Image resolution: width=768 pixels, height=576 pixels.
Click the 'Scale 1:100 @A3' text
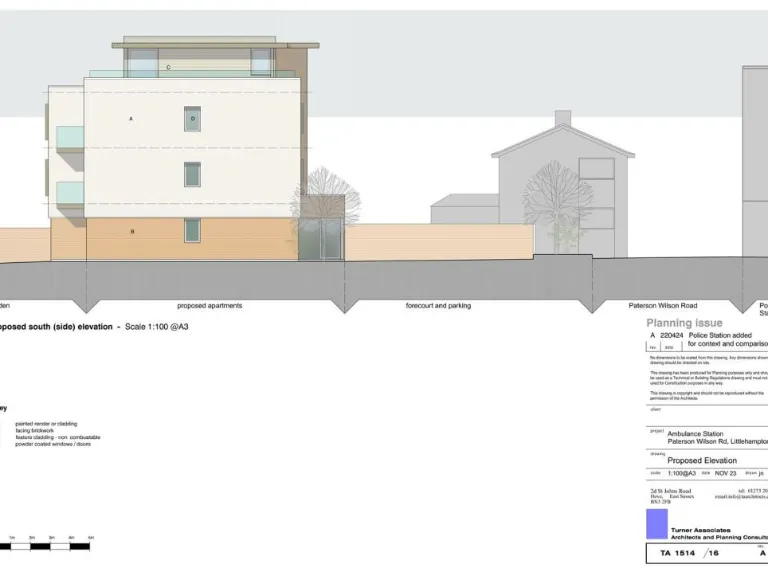tap(156, 326)
